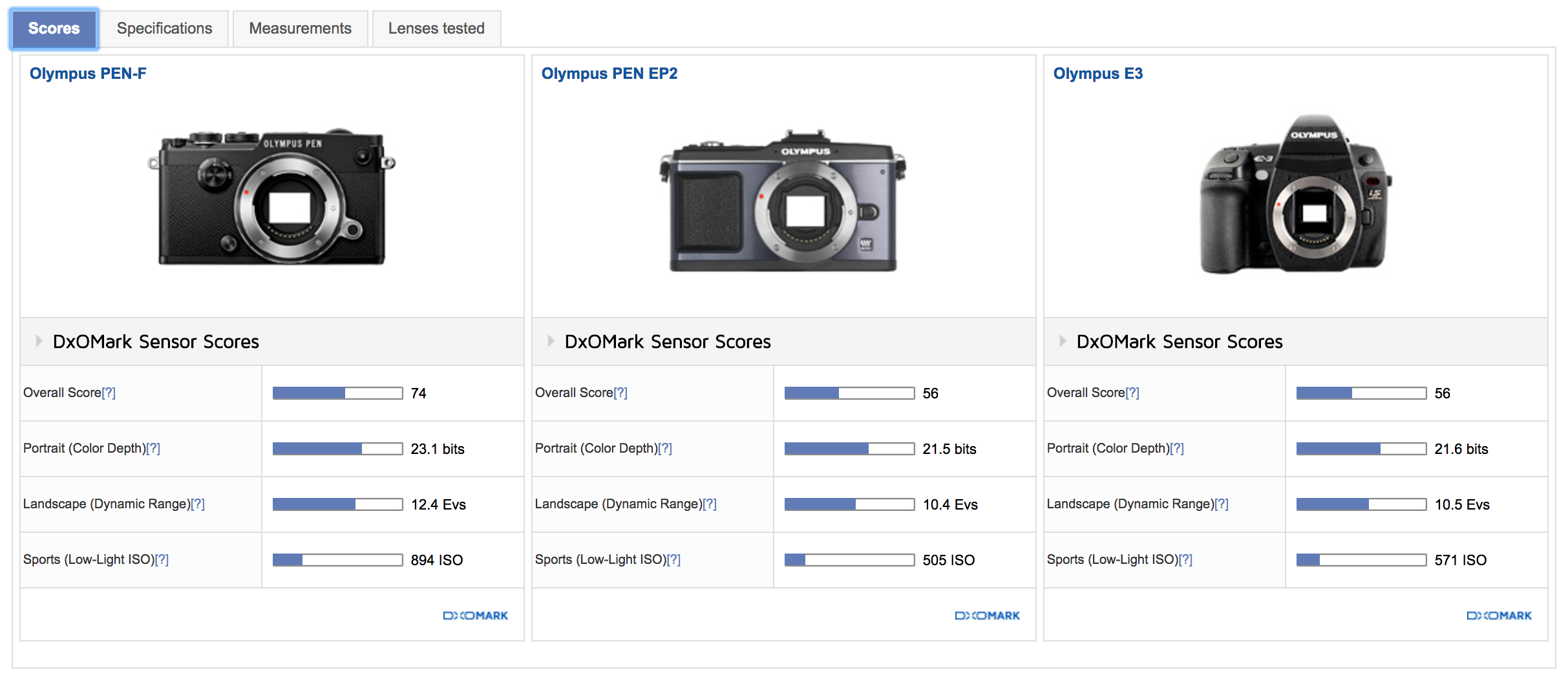Image resolution: width=1568 pixels, height=679 pixels.
Task: Open Olympus E3 Portrait Color Depth help [?]
Action: (x=1177, y=448)
